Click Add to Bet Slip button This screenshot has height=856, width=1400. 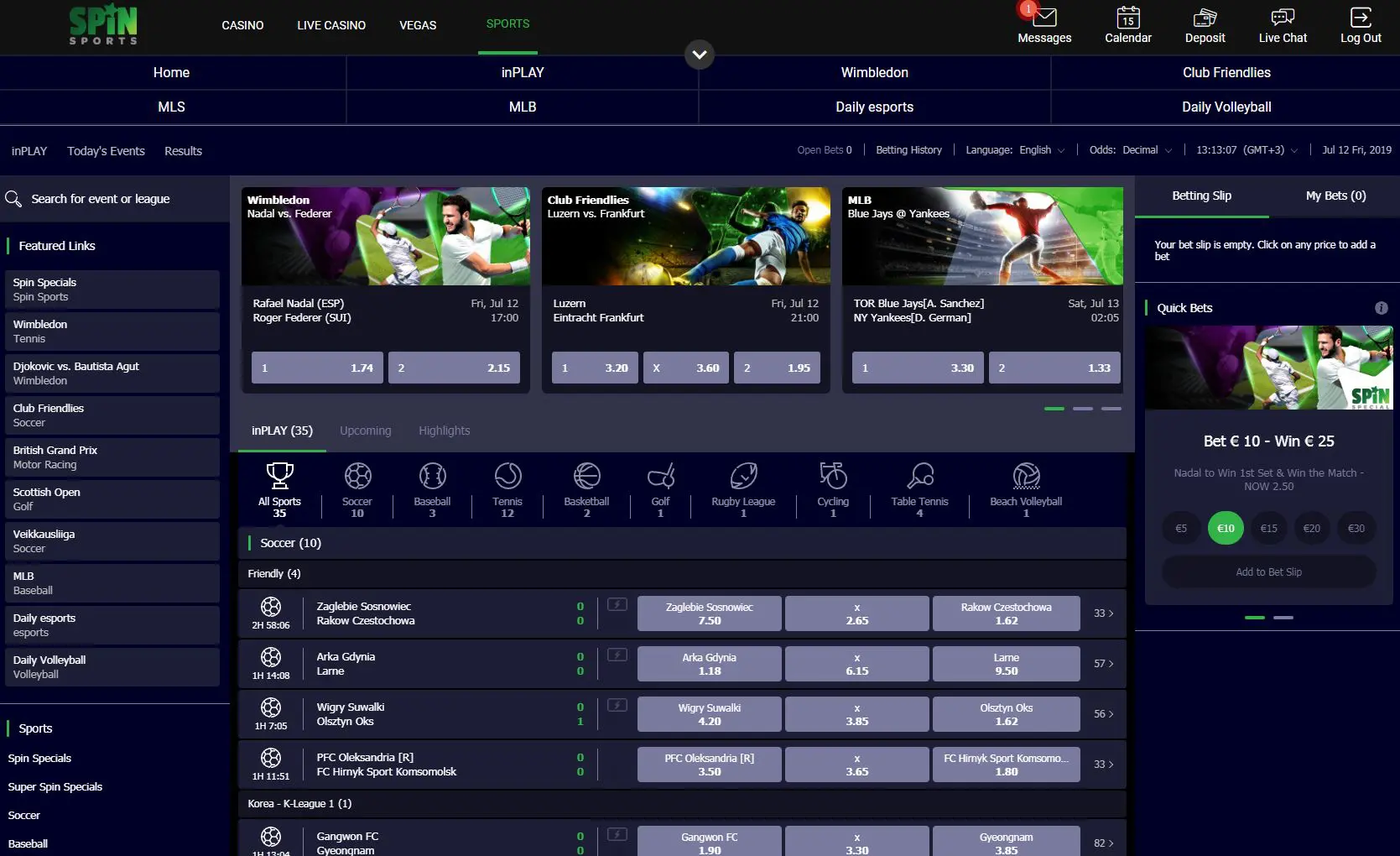pos(1268,572)
